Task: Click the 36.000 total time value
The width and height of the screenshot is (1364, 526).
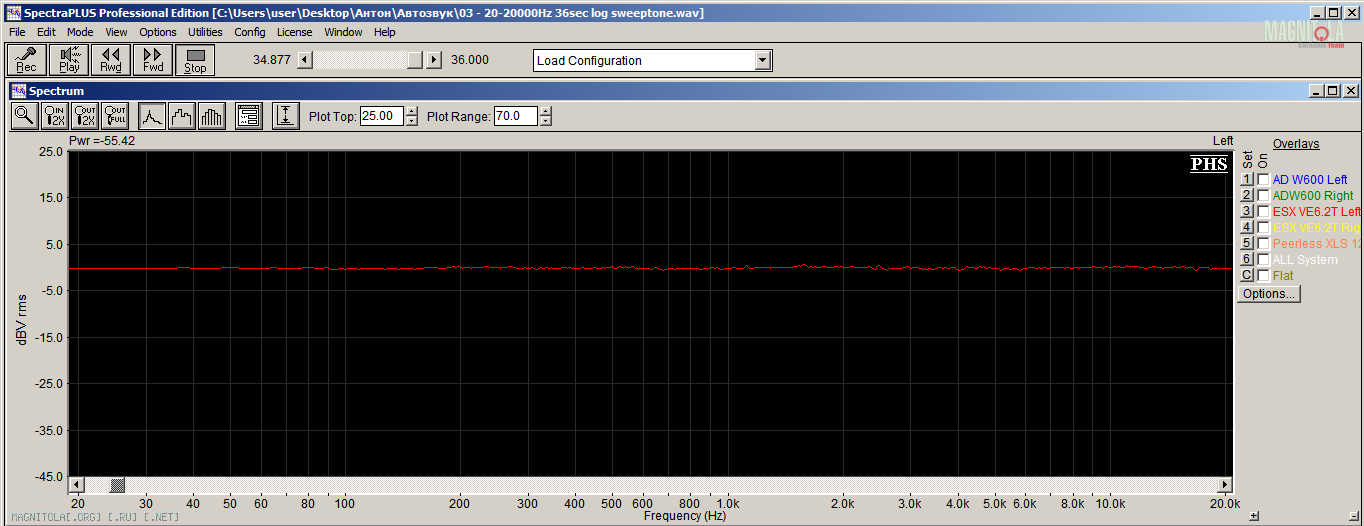Action: 470,60
